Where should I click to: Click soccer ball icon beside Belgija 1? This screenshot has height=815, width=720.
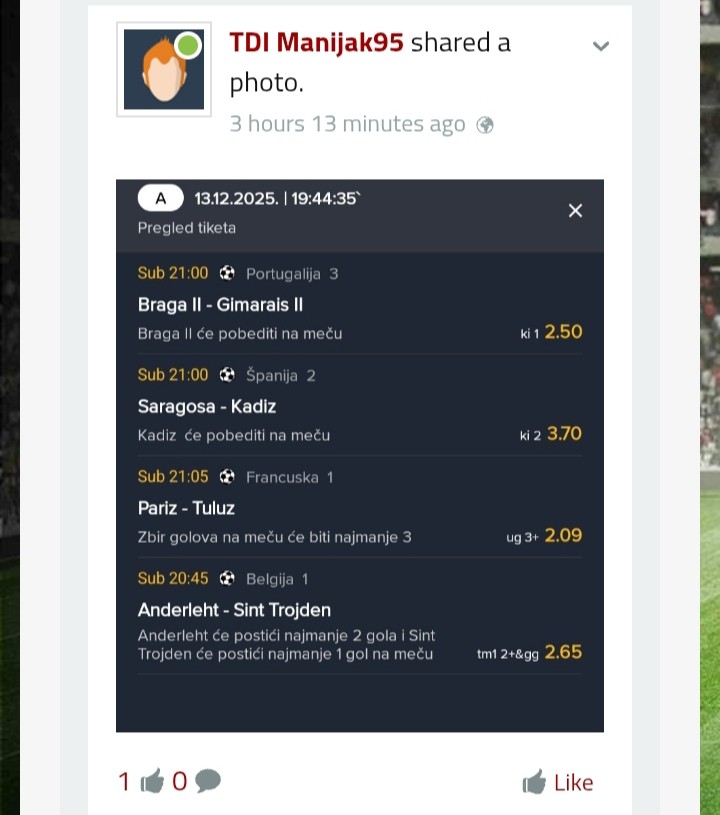point(227,579)
